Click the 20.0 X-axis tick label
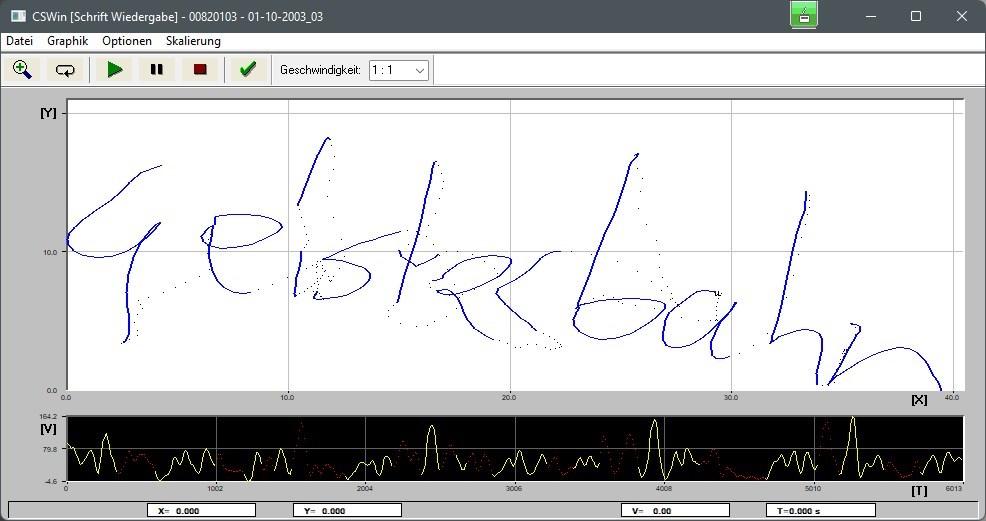 509,397
